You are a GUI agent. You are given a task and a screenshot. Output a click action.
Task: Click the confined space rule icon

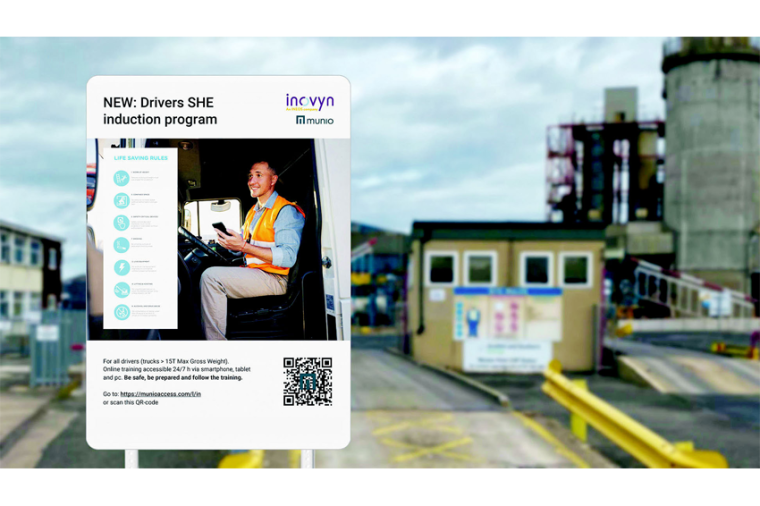coord(121,201)
